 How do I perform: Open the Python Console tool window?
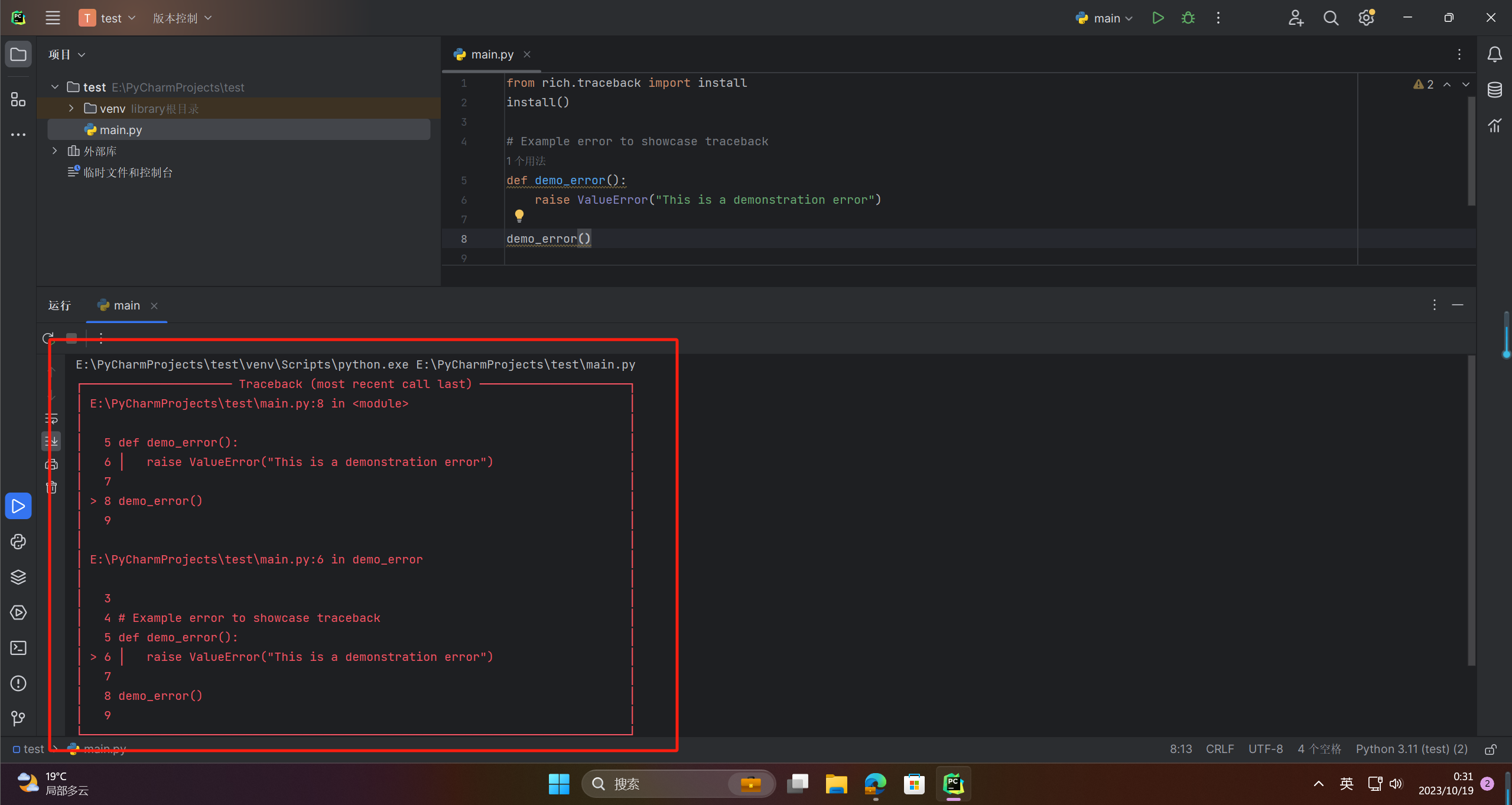(x=18, y=542)
